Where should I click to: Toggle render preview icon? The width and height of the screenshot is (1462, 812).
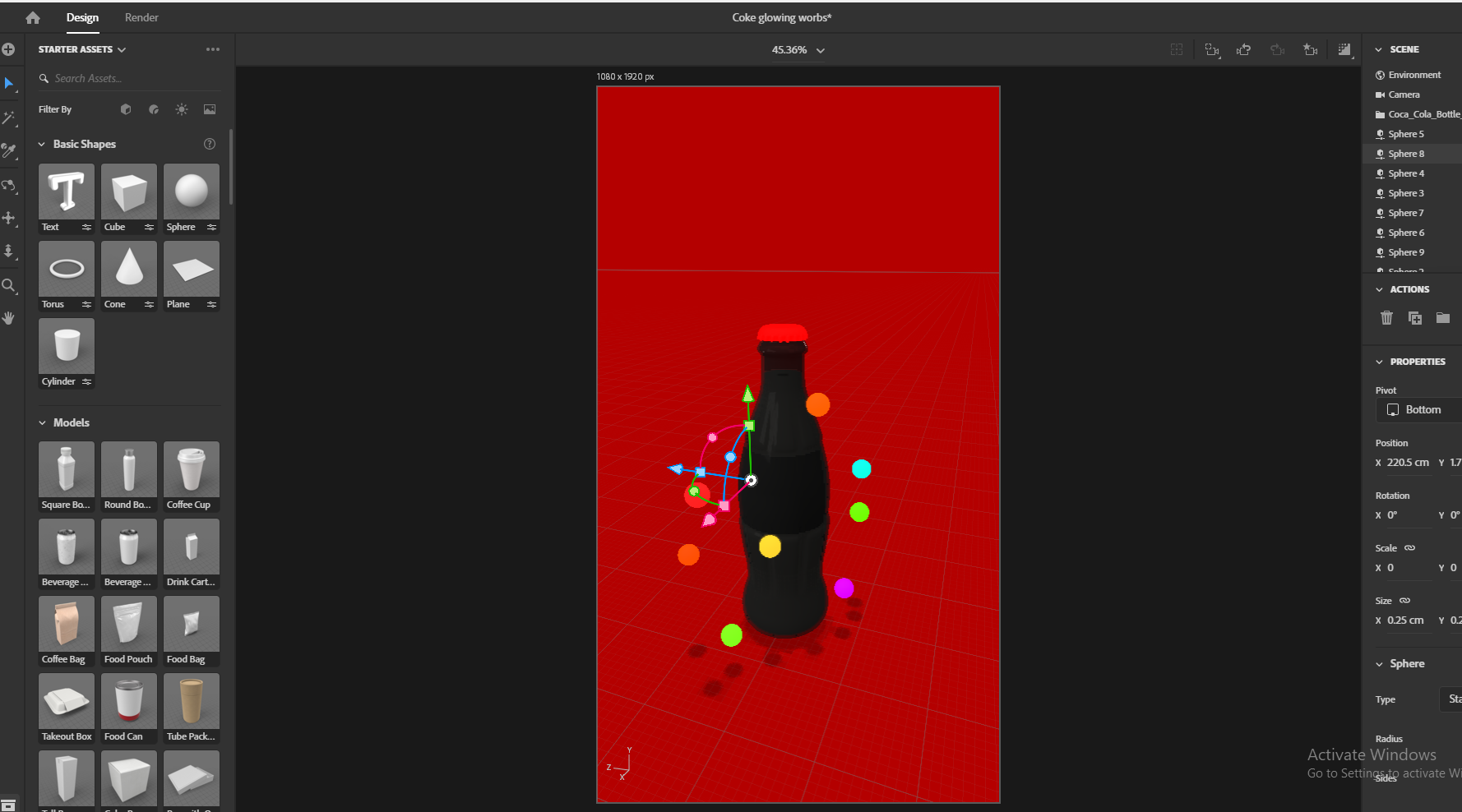click(x=1344, y=50)
